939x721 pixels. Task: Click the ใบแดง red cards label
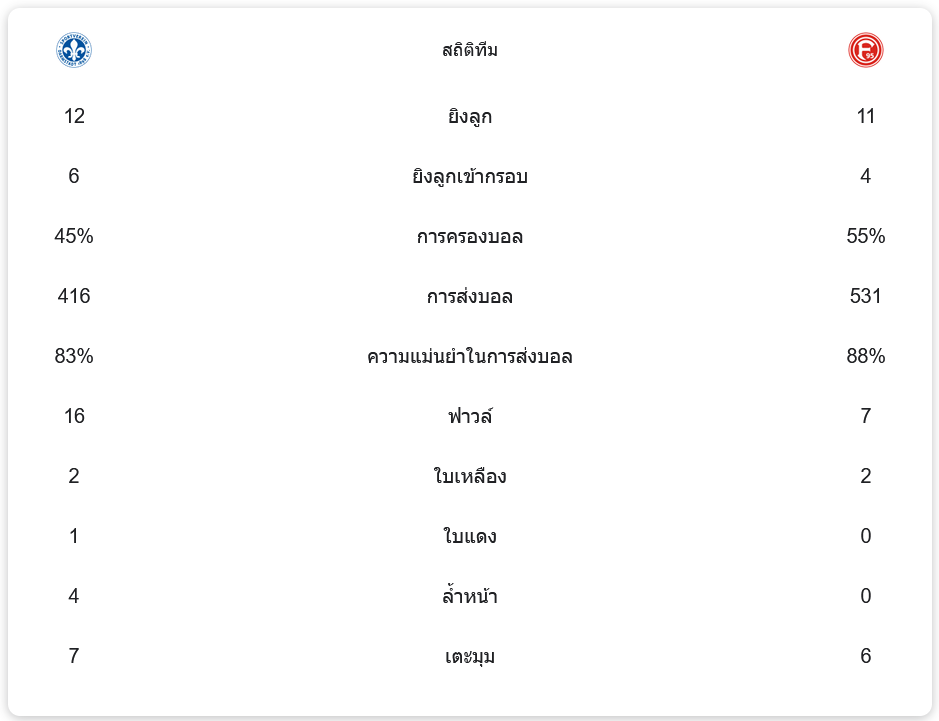(469, 537)
